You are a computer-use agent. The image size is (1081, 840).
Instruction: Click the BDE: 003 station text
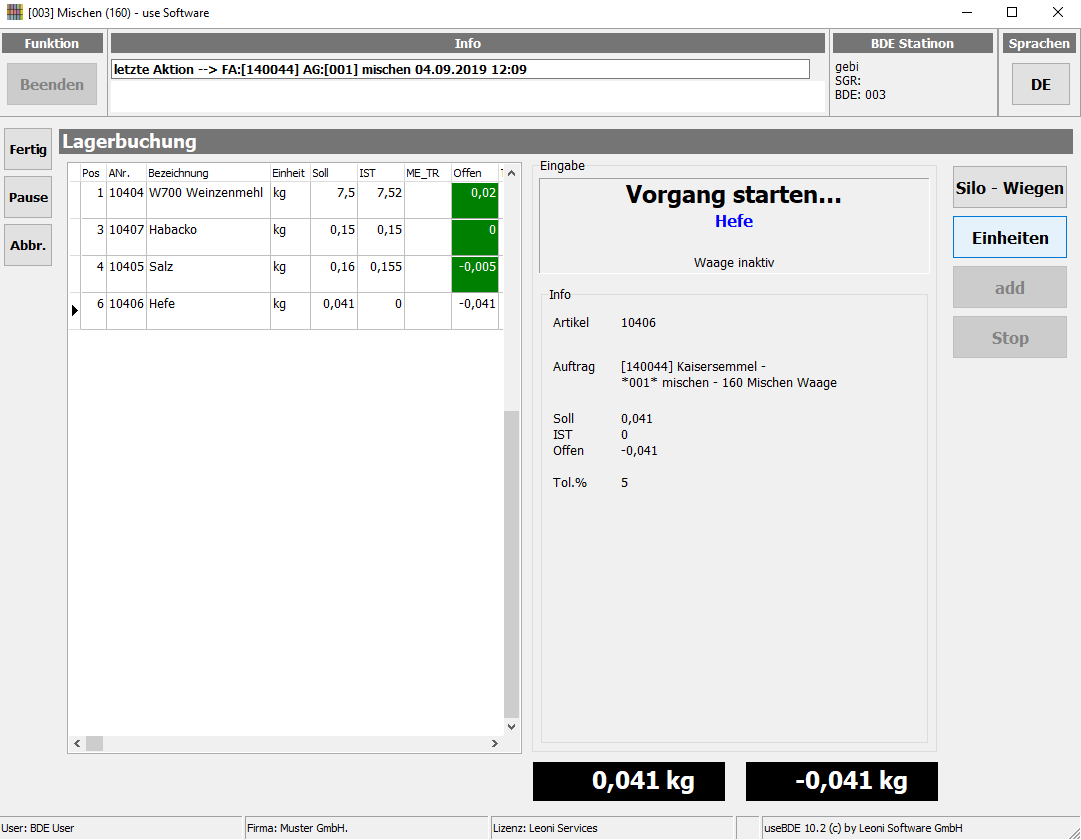point(860,95)
